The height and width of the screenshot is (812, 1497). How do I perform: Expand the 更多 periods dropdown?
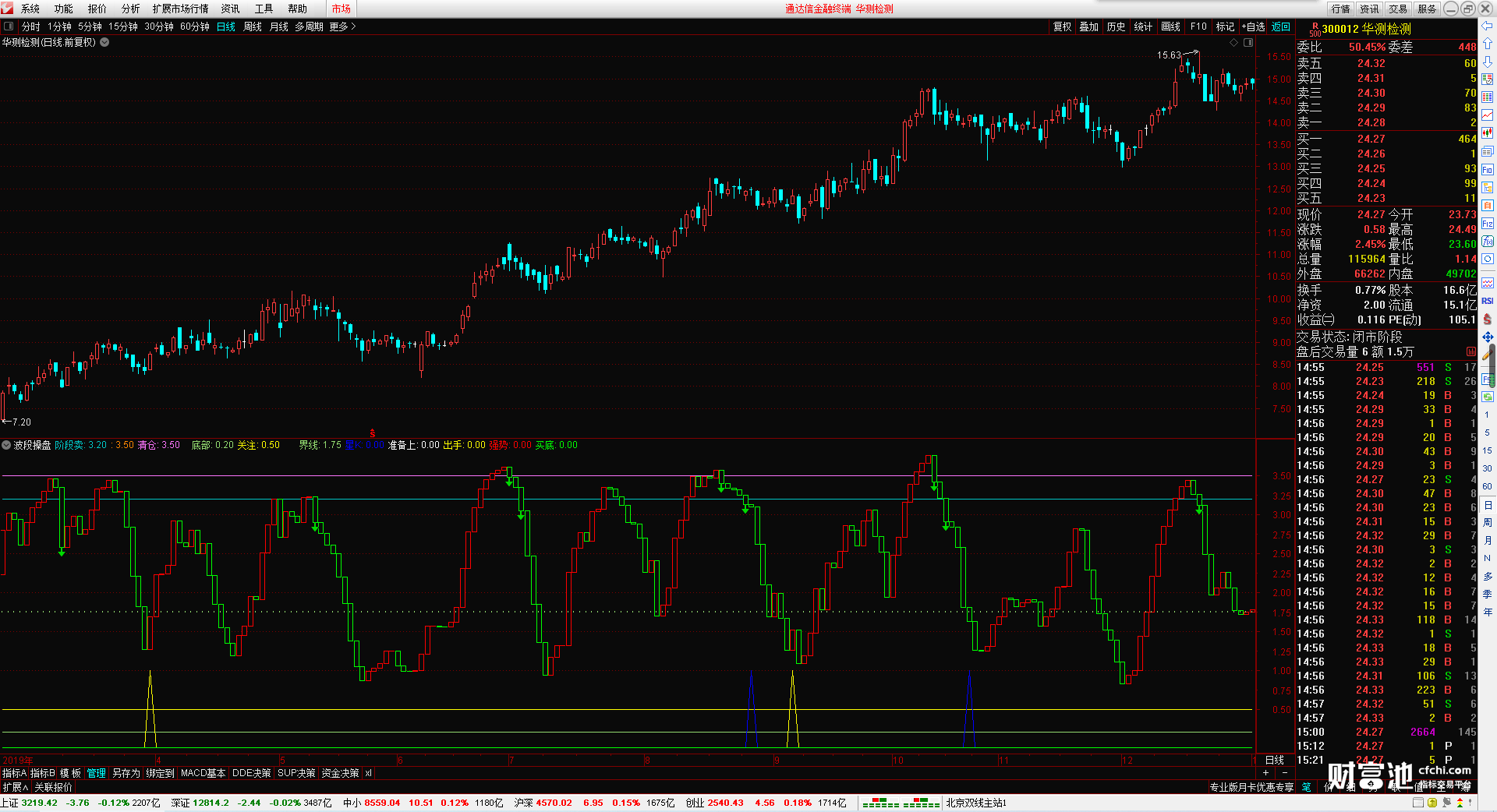(x=342, y=26)
